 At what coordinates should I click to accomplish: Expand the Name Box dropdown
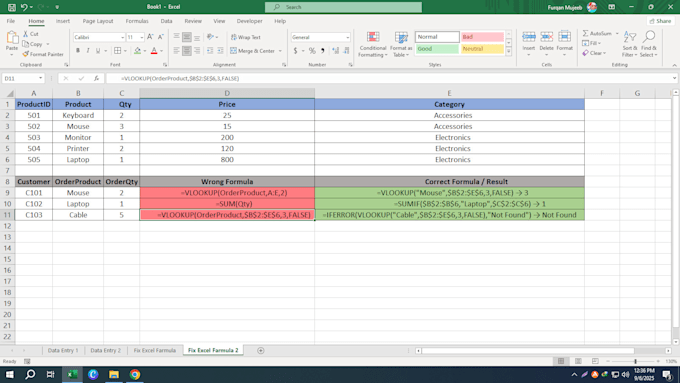[x=40, y=78]
